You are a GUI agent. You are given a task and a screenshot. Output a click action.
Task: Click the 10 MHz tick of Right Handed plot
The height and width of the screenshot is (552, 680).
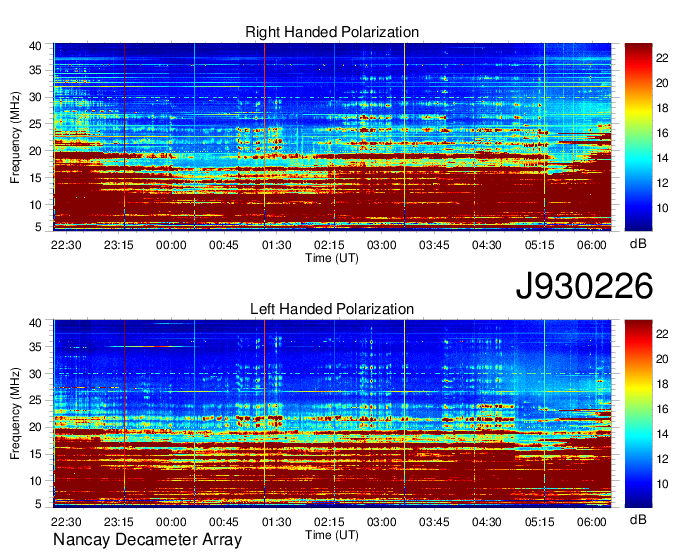[x=35, y=205]
